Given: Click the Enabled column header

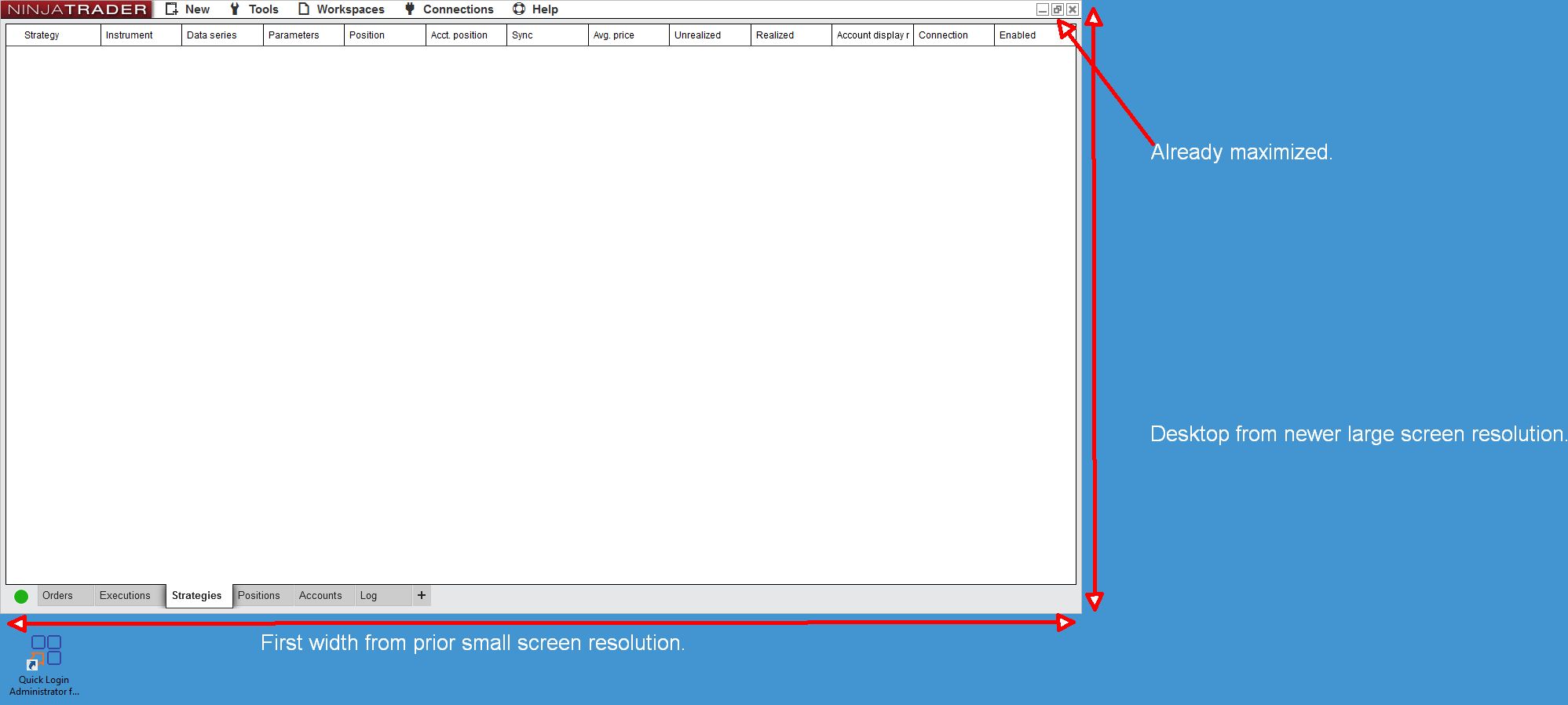Looking at the screenshot, I should (x=1035, y=35).
